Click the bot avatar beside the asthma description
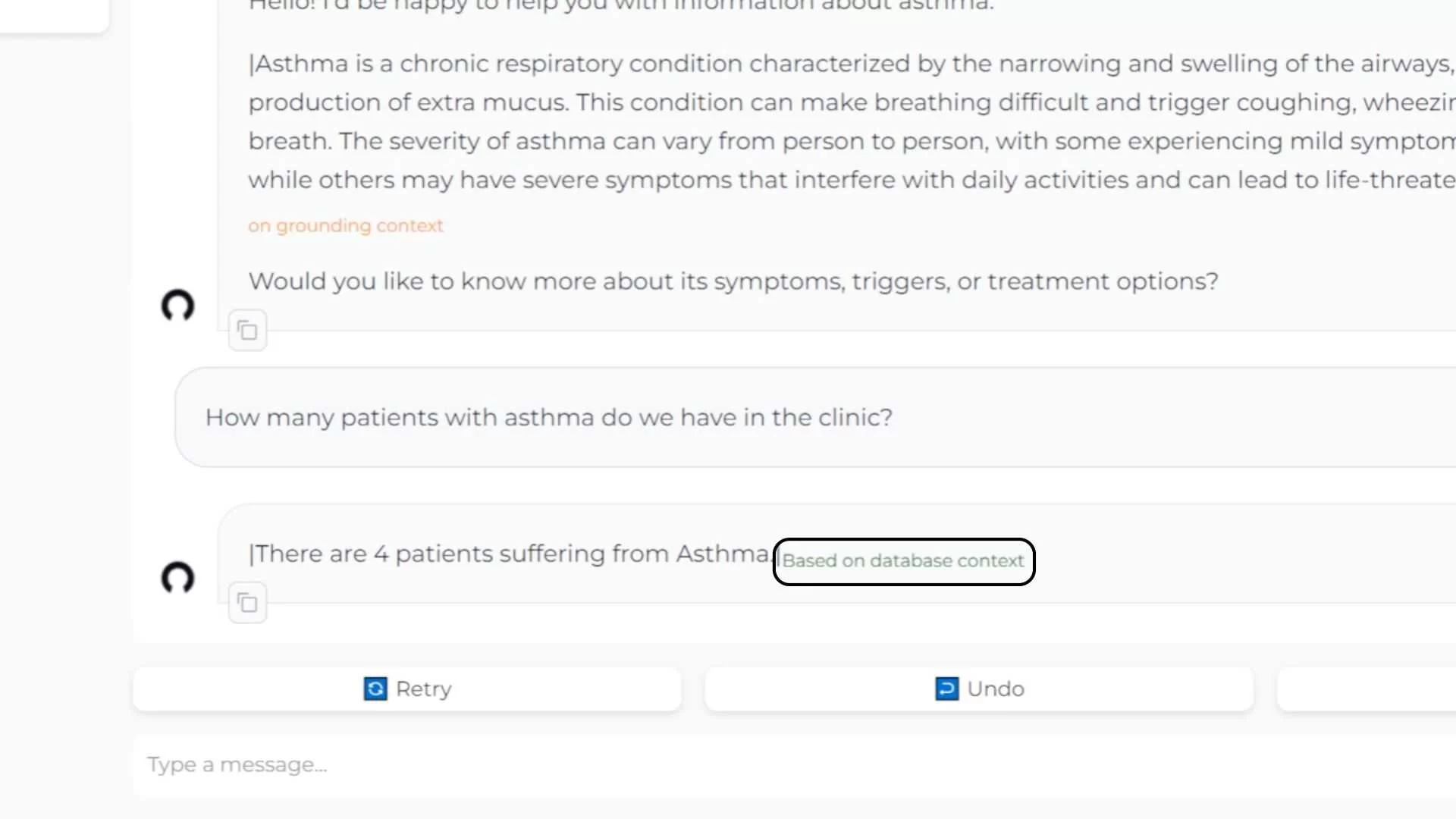The image size is (1456, 819). point(178,306)
